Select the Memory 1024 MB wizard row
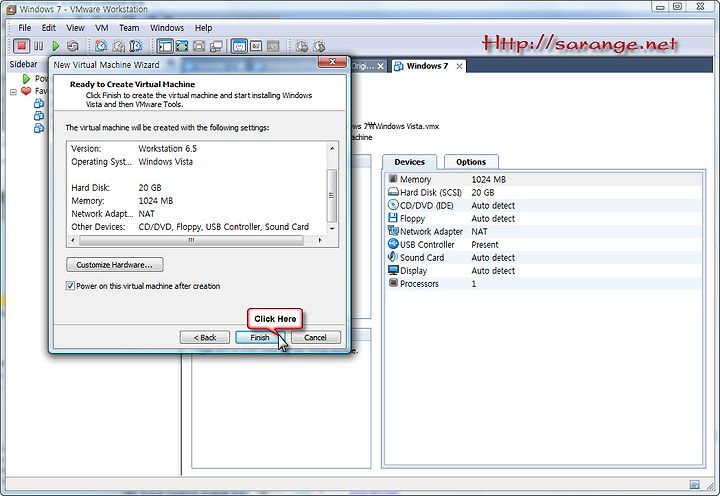Screen dimensions: 720x496 197,201
